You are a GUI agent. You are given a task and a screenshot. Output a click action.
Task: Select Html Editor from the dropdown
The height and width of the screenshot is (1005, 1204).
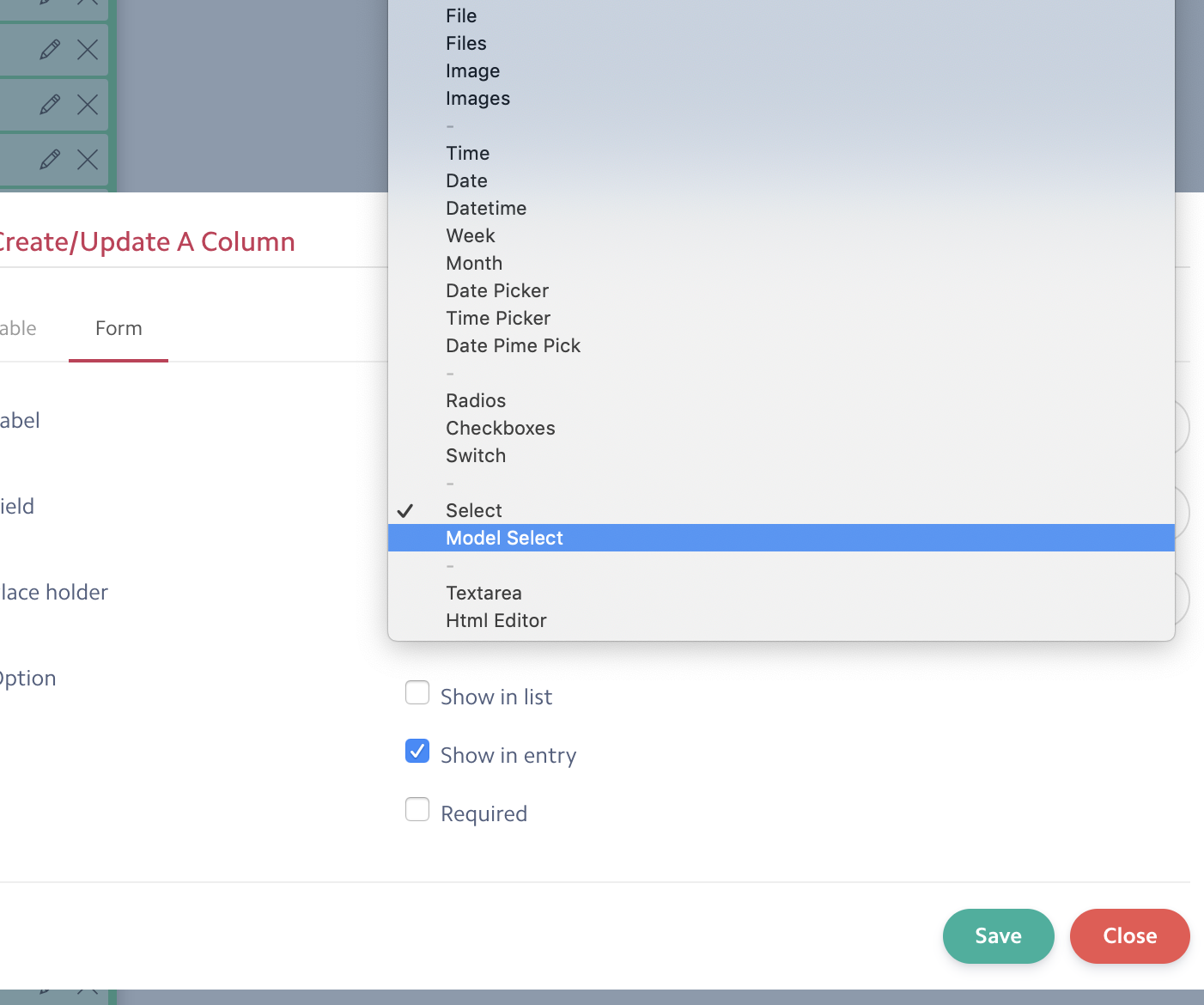(x=496, y=620)
